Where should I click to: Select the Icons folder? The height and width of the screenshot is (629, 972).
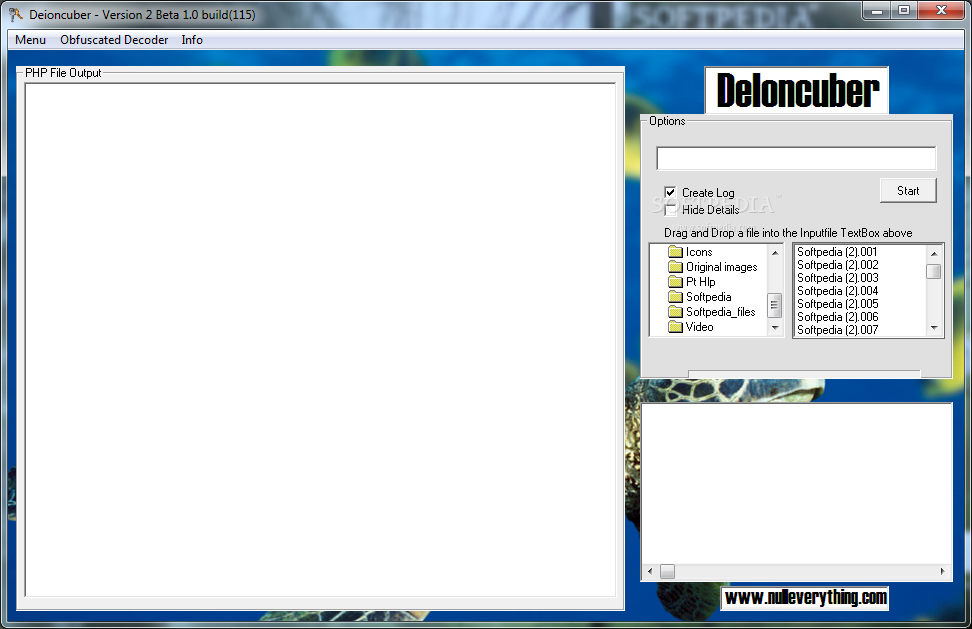(699, 252)
